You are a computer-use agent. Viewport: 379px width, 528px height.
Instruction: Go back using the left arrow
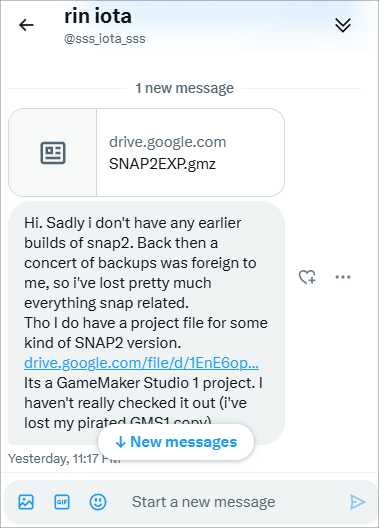pos(26,25)
